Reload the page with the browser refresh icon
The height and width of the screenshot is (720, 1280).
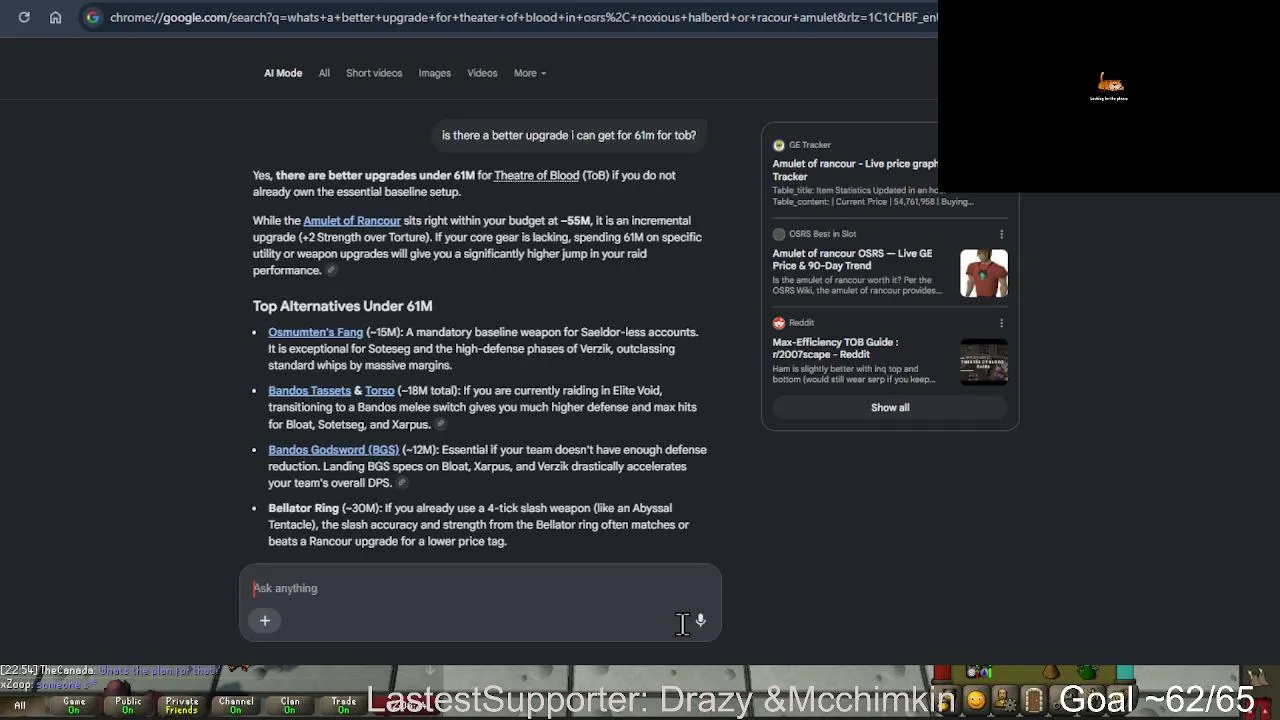(x=24, y=17)
